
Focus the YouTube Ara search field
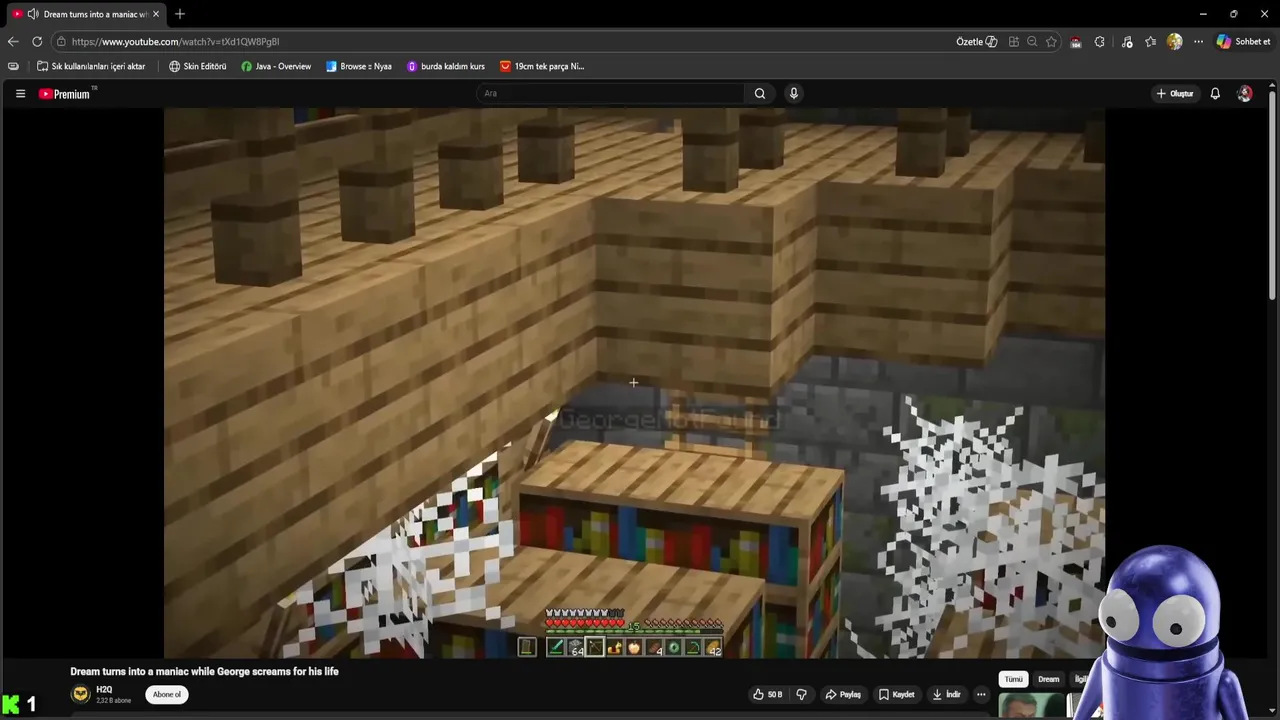[610, 93]
